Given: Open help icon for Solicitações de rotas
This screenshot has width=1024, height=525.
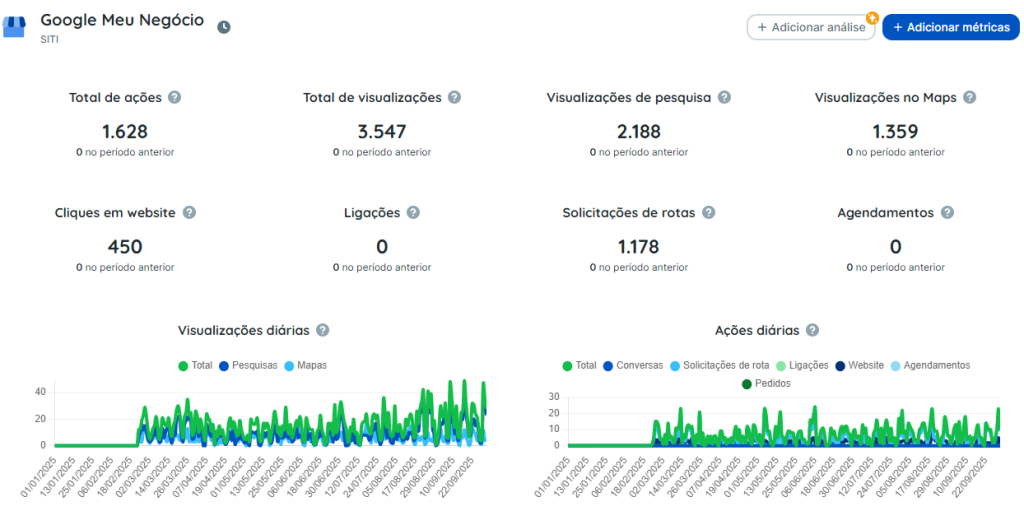Looking at the screenshot, I should pos(709,212).
